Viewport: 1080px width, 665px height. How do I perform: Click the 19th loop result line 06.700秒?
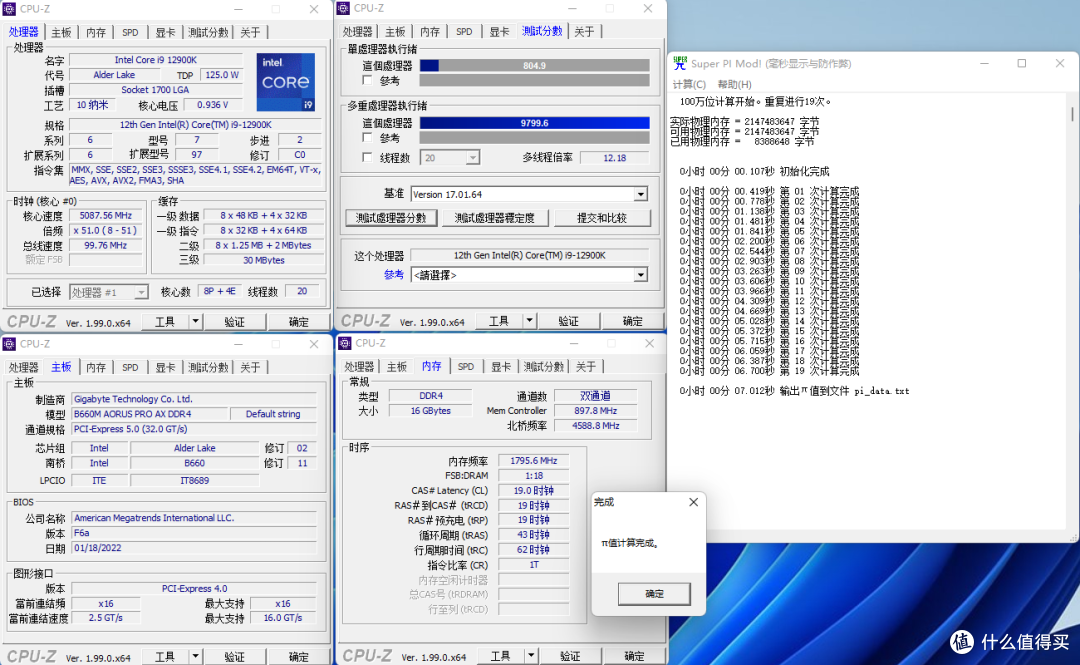click(x=769, y=371)
